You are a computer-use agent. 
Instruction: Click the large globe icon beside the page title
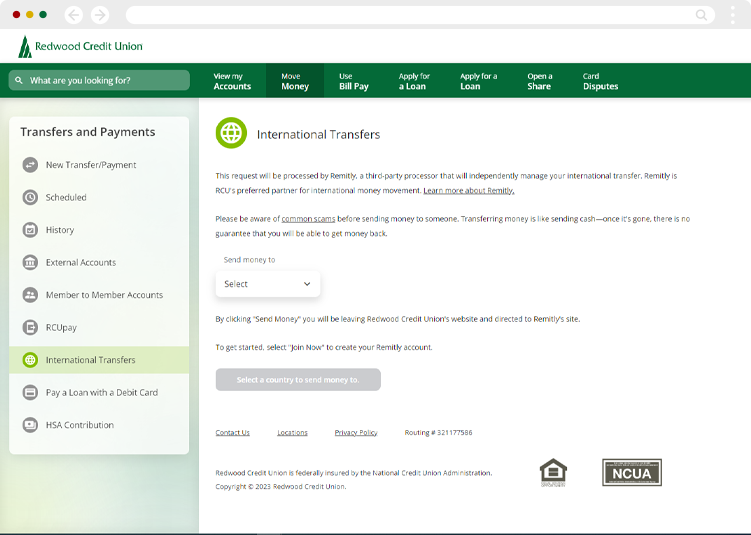(x=231, y=133)
